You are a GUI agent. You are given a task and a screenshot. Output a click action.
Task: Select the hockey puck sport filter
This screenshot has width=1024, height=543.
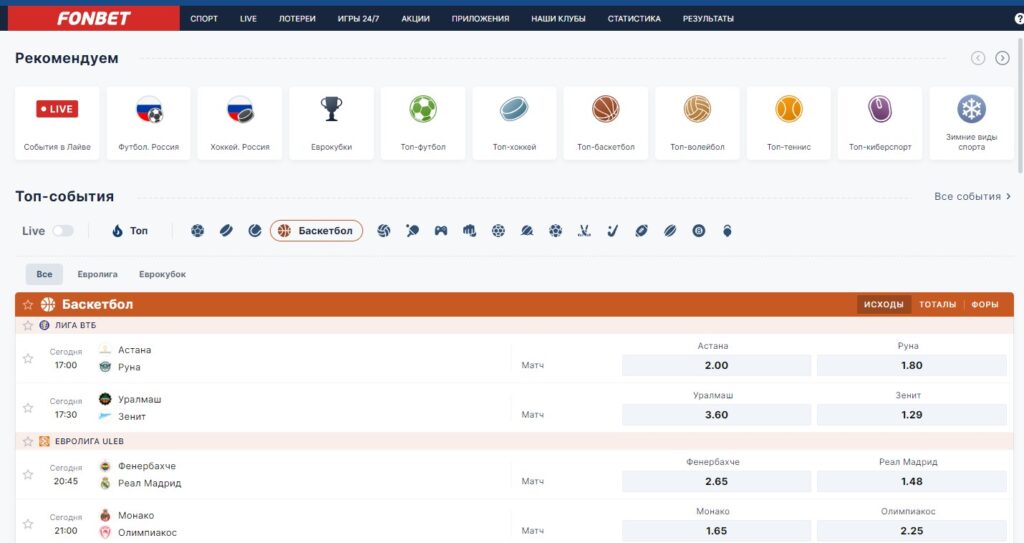[x=226, y=231]
